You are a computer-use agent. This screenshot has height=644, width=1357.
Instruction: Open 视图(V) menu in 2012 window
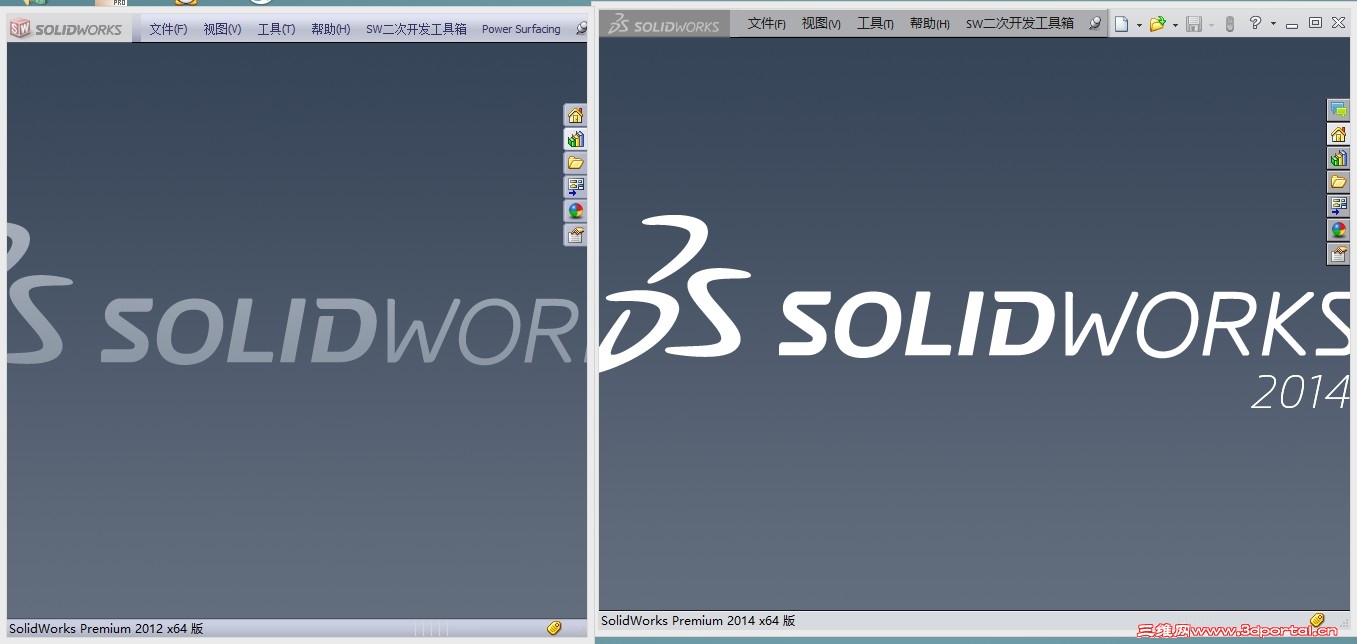pos(222,29)
